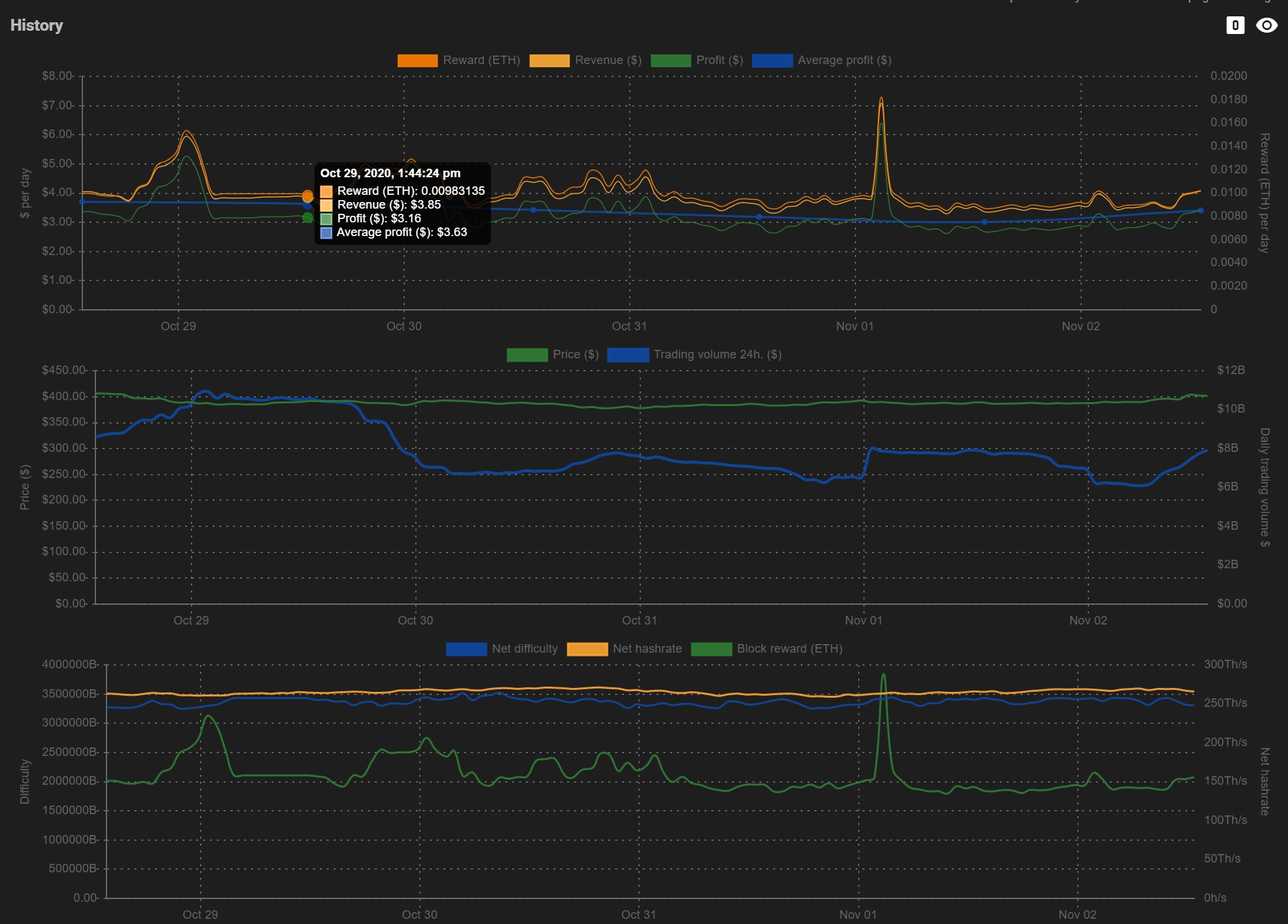
Task: Click the 4000000B label on the difficulty axis
Action: pyautogui.click(x=69, y=664)
